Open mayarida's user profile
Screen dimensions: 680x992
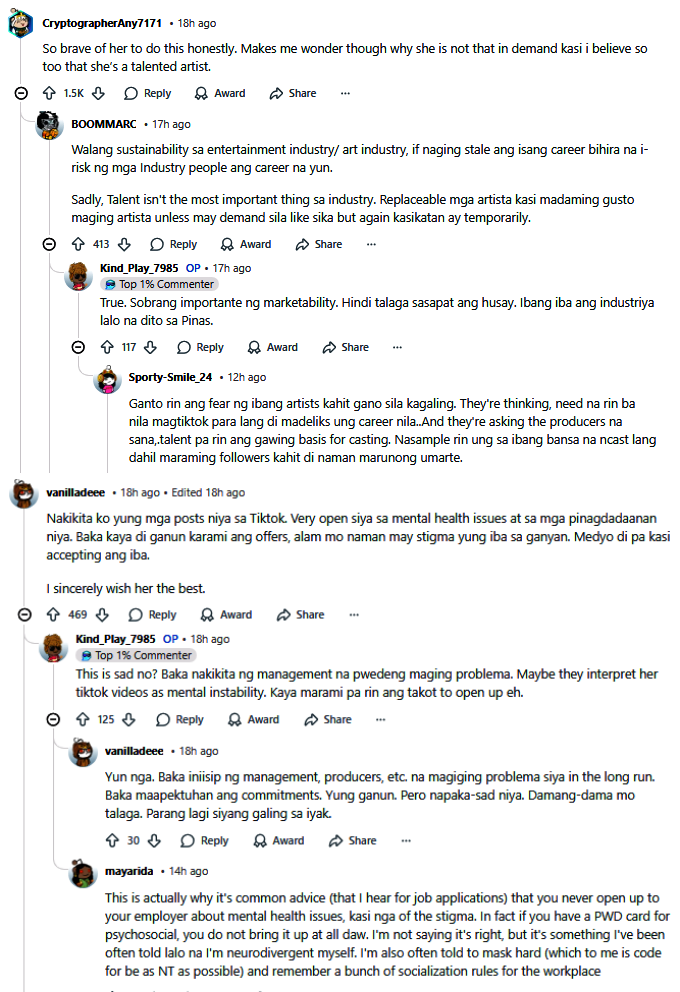click(x=129, y=871)
